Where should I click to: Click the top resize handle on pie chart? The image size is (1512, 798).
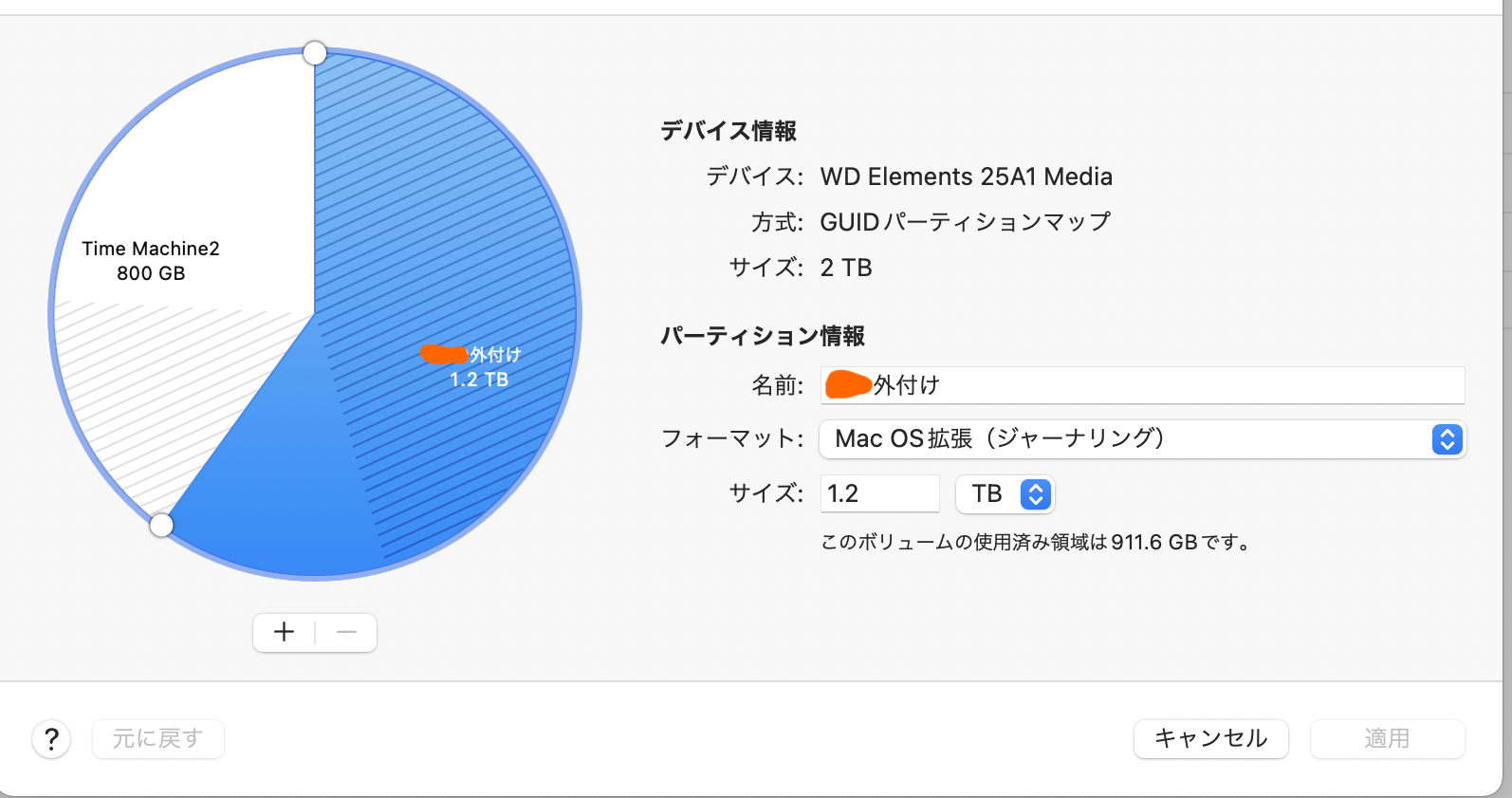[x=315, y=53]
